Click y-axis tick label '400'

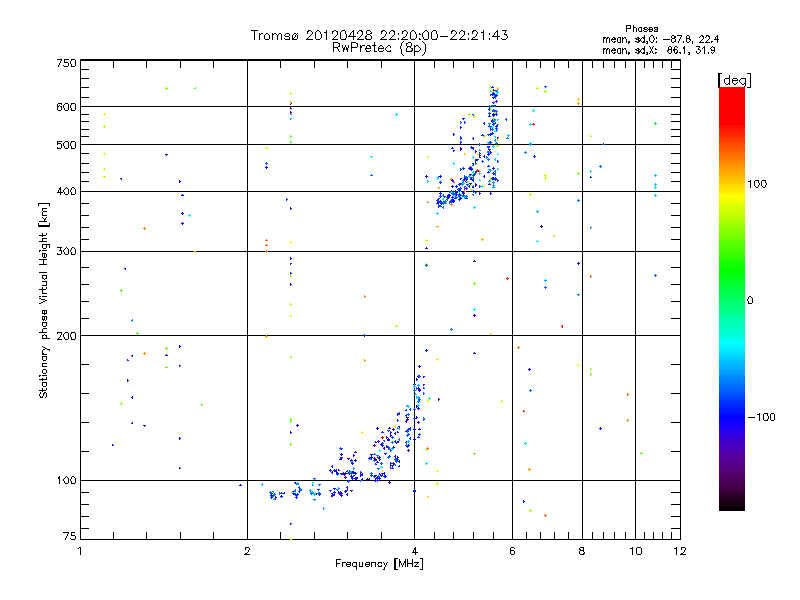[66, 191]
